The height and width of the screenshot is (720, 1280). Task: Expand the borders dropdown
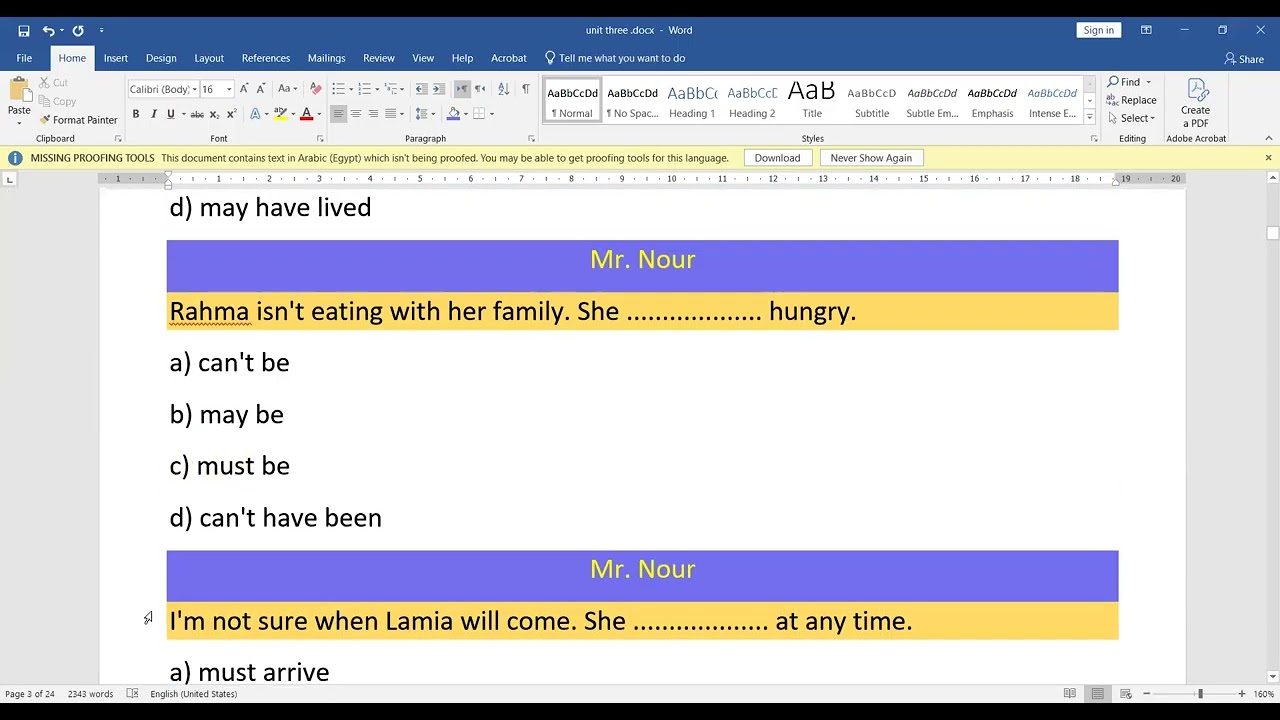tap(492, 114)
